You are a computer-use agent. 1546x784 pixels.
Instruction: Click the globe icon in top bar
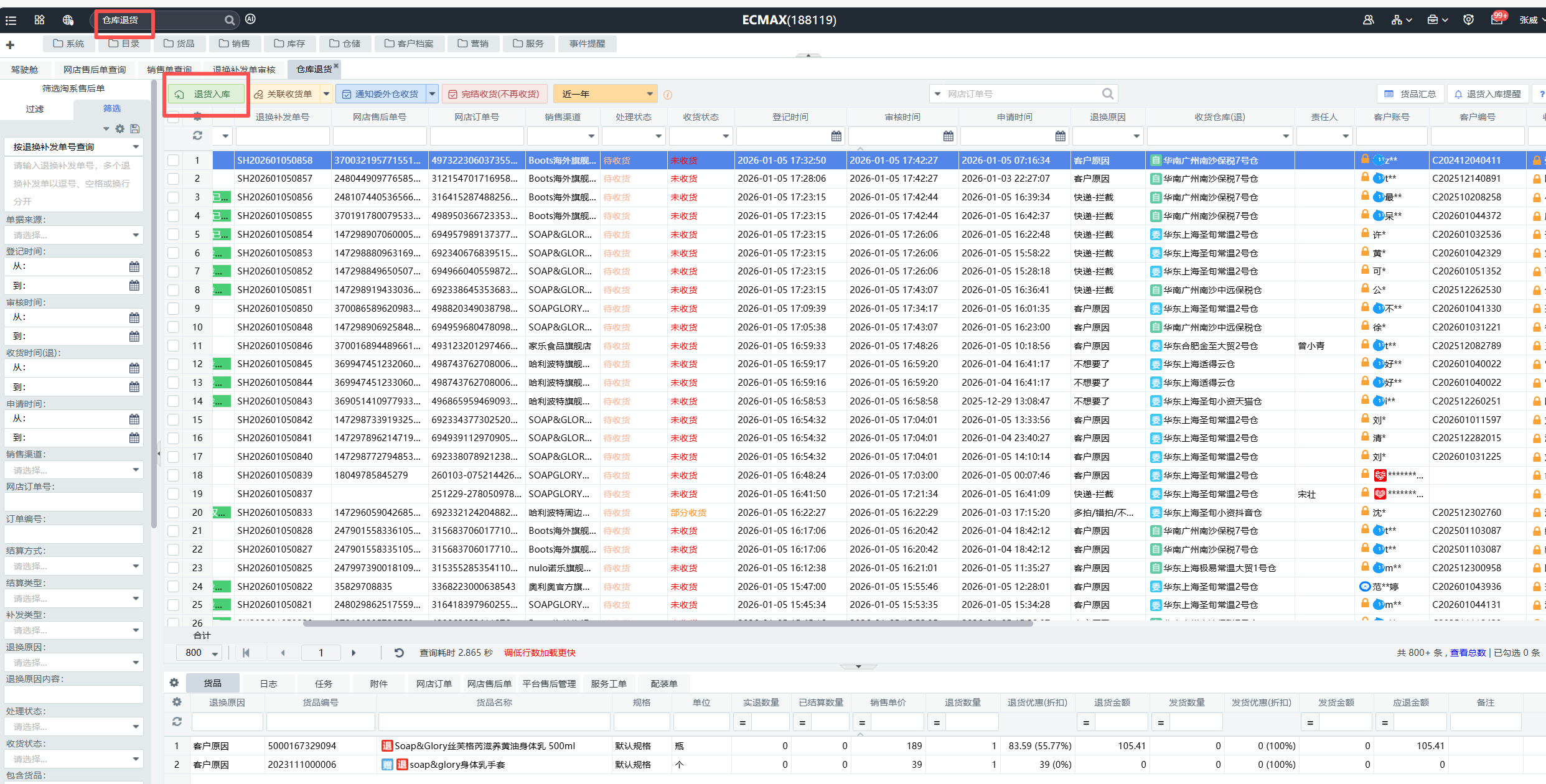pos(68,20)
